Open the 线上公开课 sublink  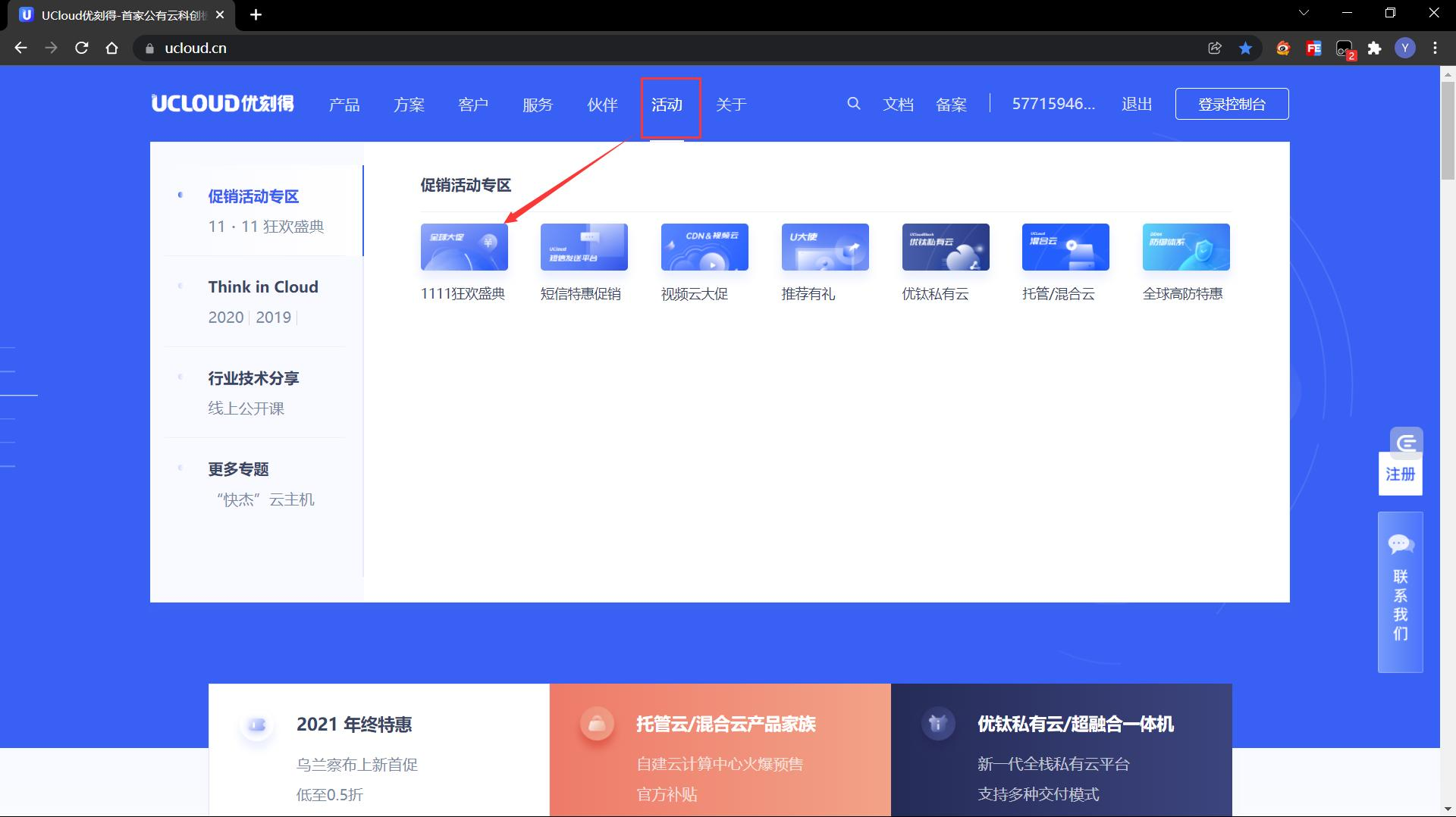coord(246,409)
